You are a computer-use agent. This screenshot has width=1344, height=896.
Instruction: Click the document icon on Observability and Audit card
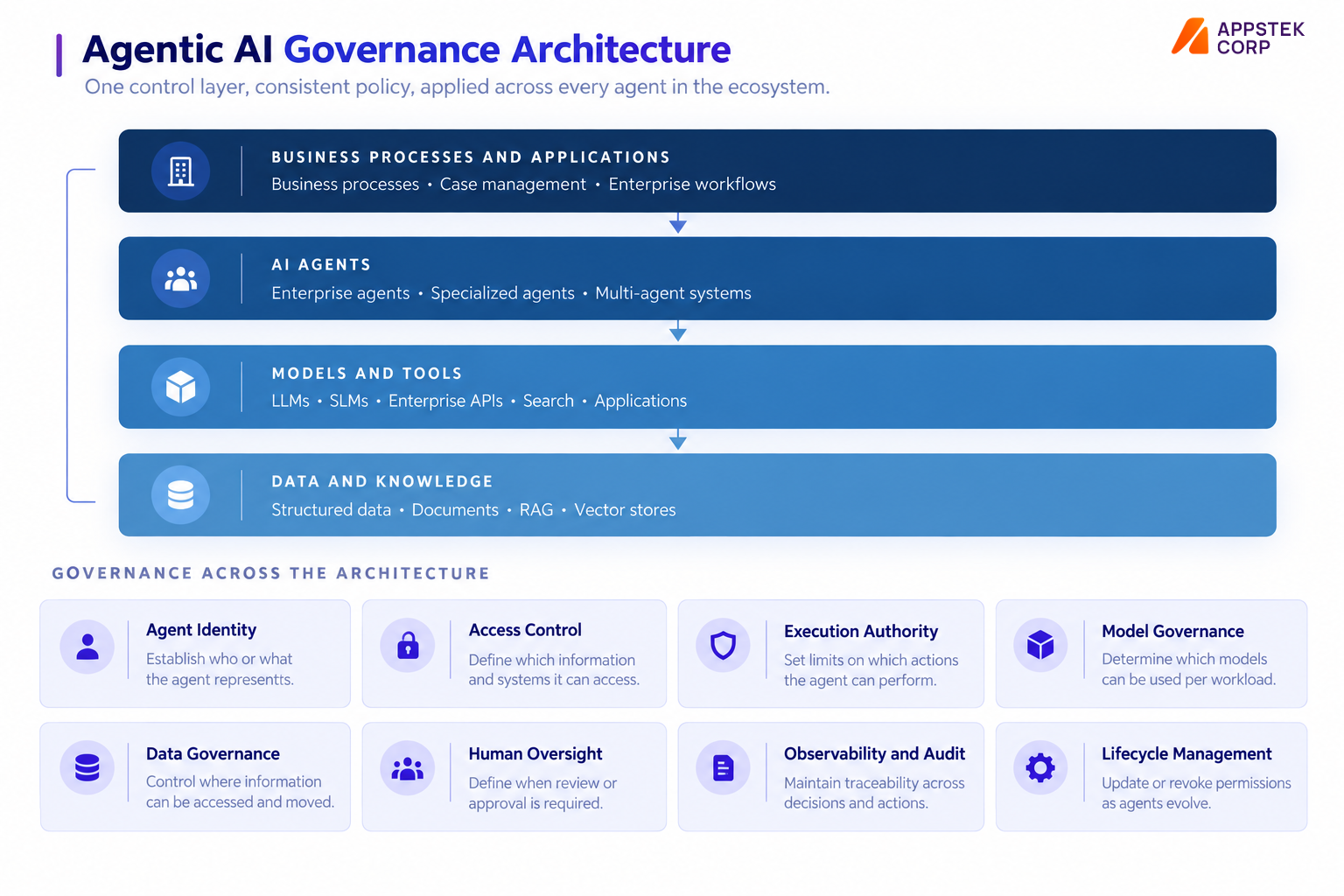[723, 768]
